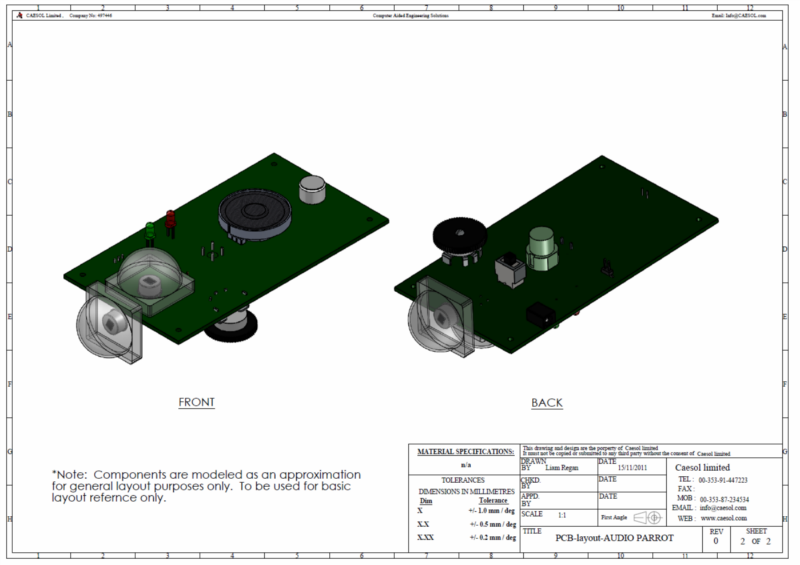Click the MATERIAL SPECIFICATIONS heading
This screenshot has height=565, width=800.
[465, 452]
